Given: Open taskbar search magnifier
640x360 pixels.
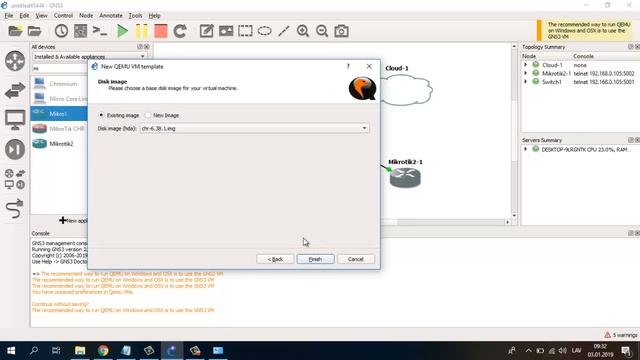Looking at the screenshot, I should click(34, 350).
